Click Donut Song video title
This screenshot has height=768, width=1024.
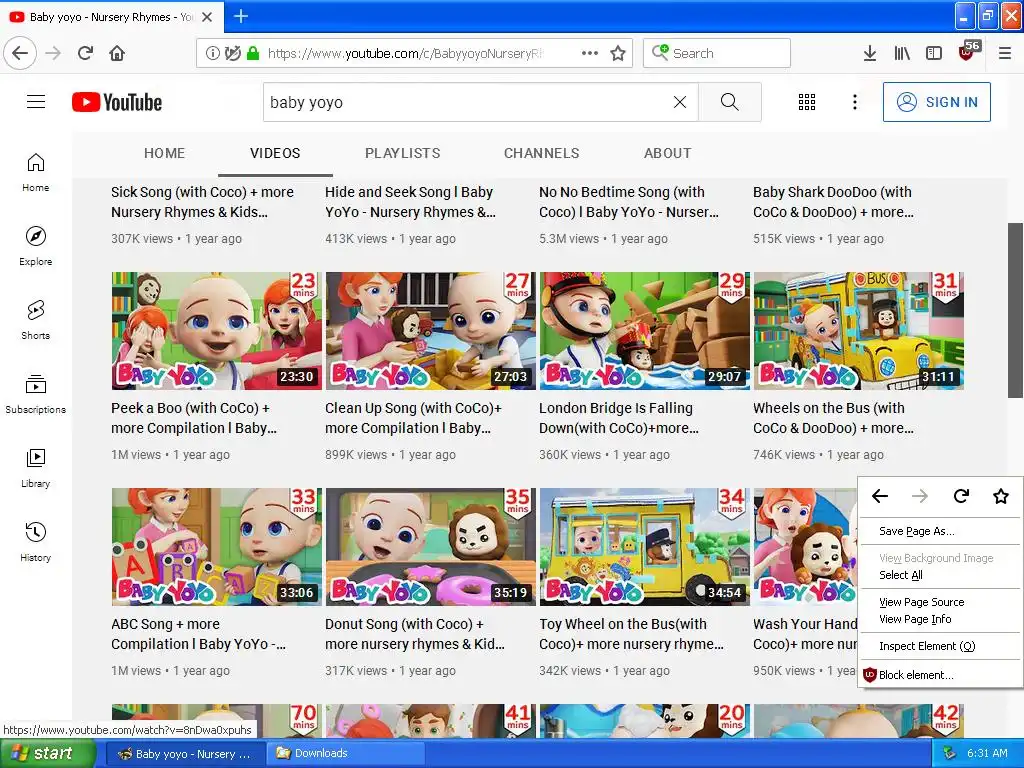point(415,634)
